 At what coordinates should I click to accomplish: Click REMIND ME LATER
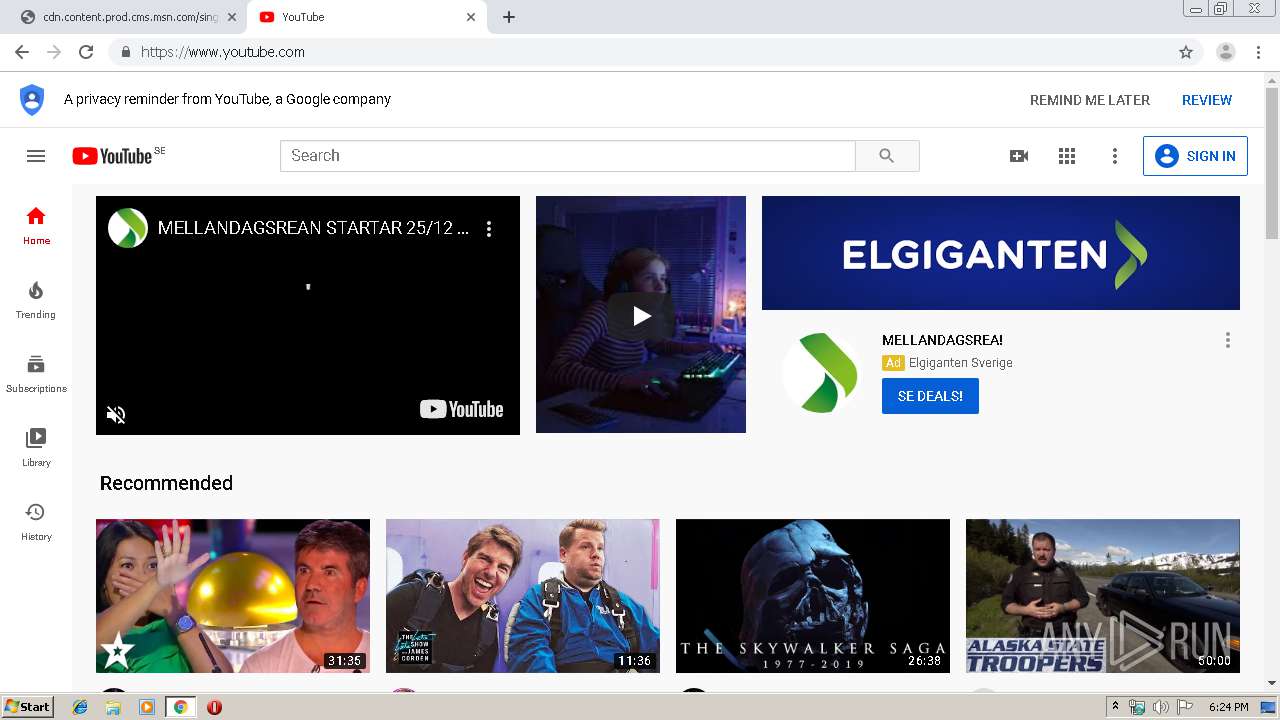tap(1090, 100)
